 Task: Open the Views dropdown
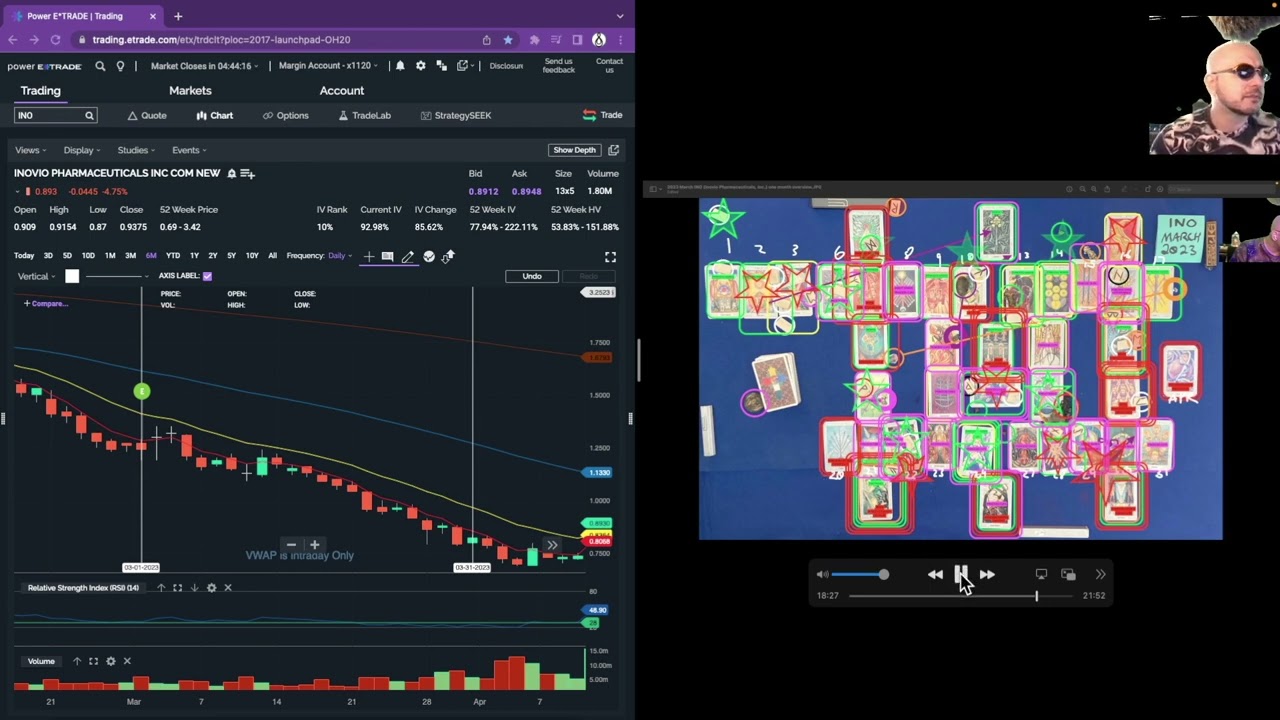[x=31, y=150]
